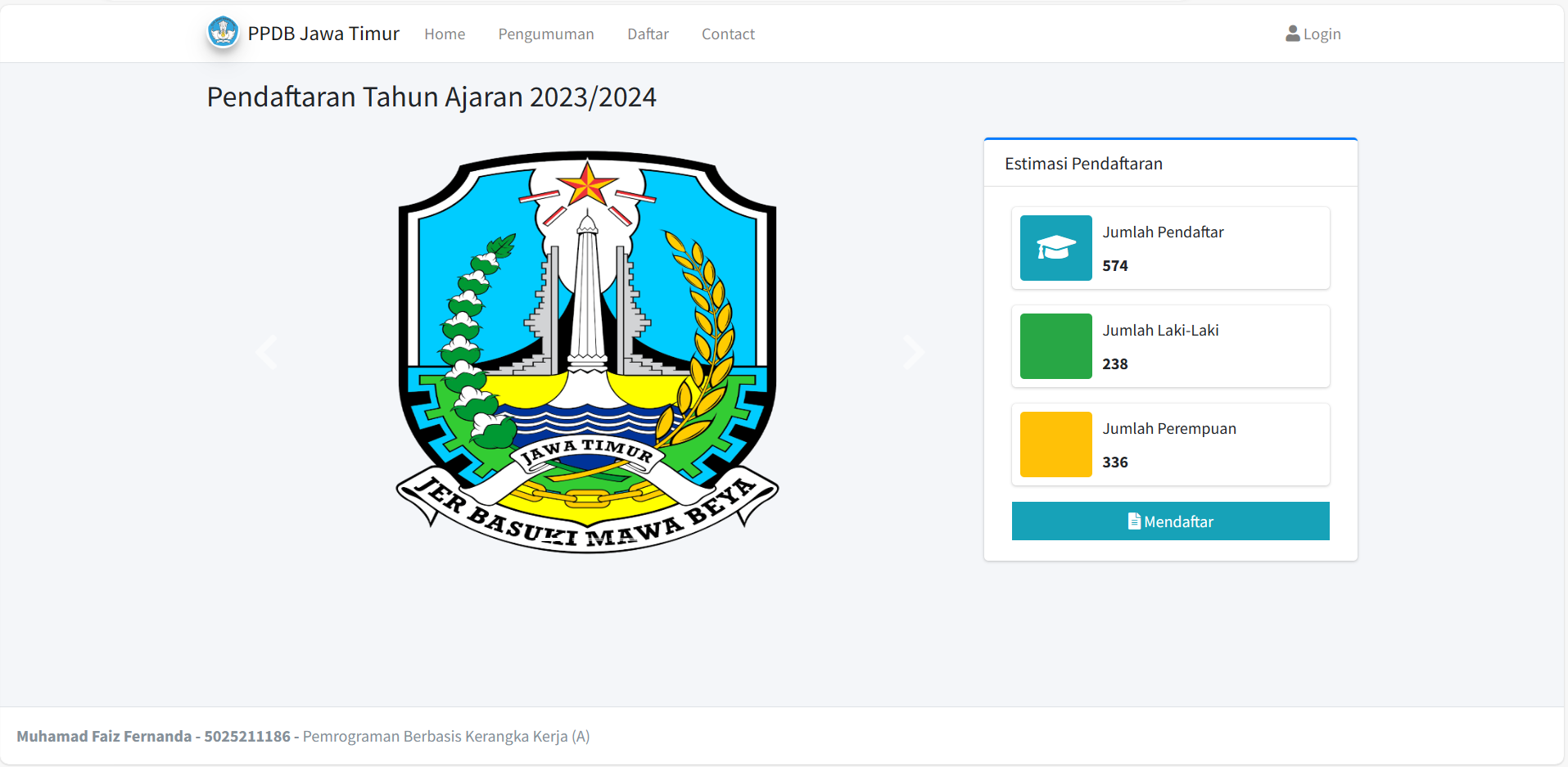Click the Jumlah Perempuan label

tap(1169, 429)
